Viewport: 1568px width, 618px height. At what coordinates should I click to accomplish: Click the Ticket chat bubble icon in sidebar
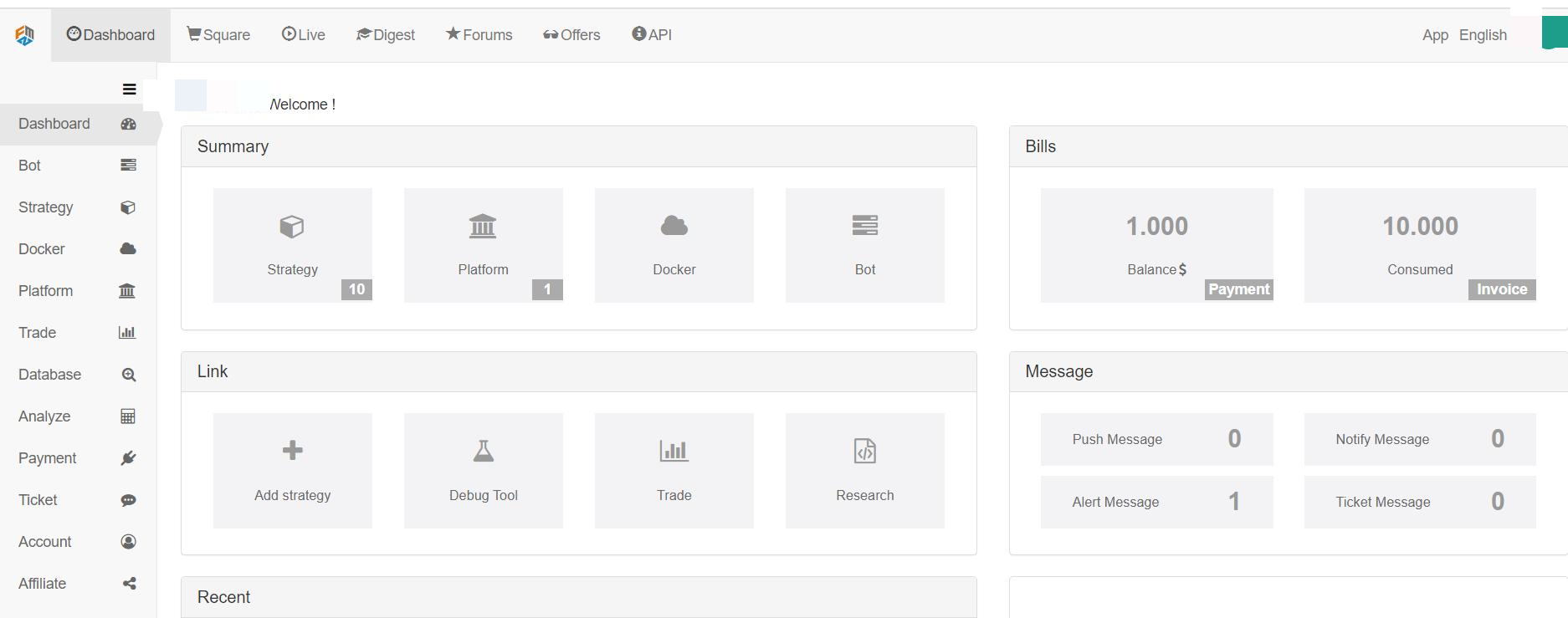pyautogui.click(x=128, y=500)
